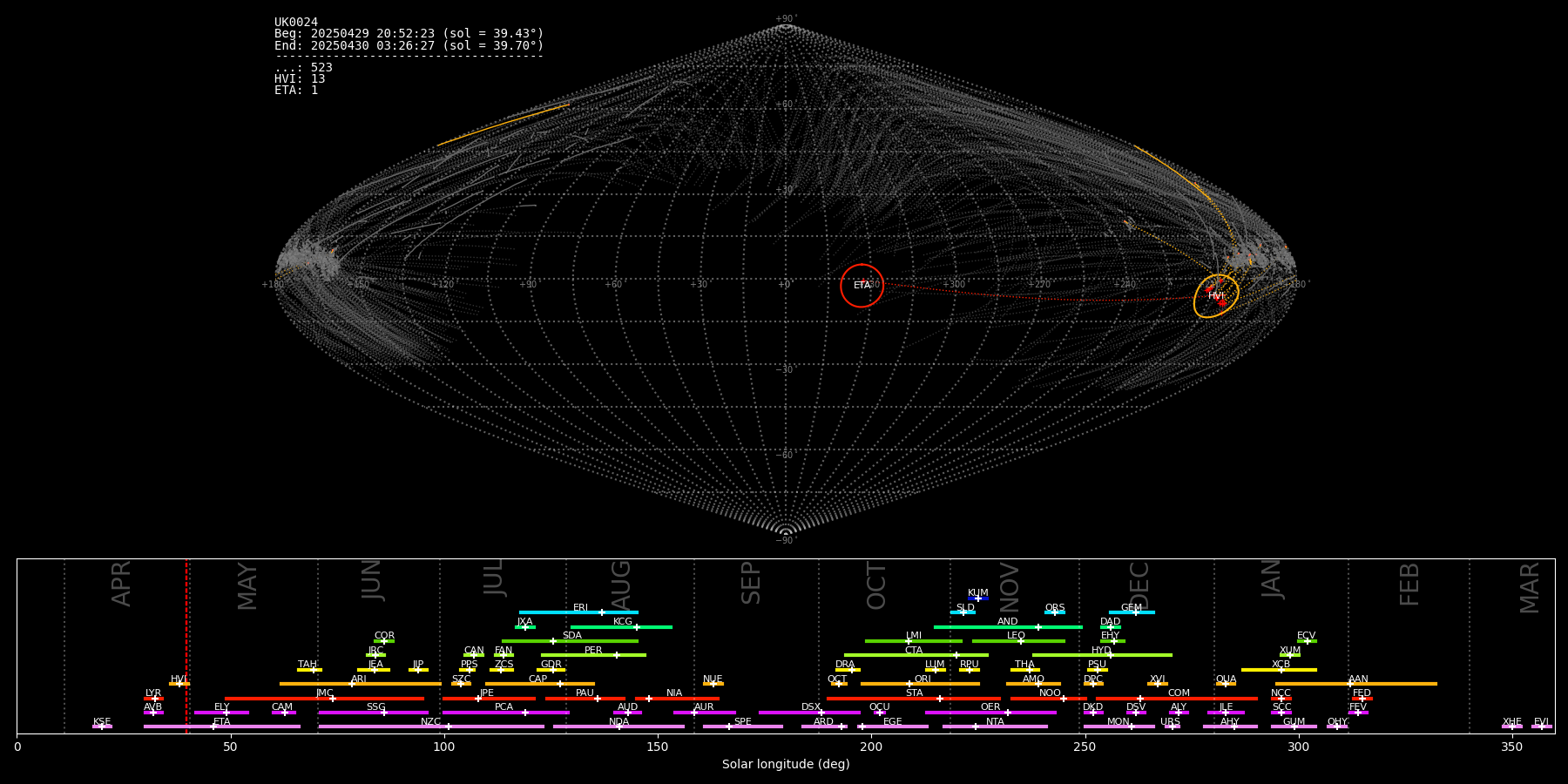The image size is (1568, 784).
Task: Click the KSE shower label
Action: (x=102, y=722)
